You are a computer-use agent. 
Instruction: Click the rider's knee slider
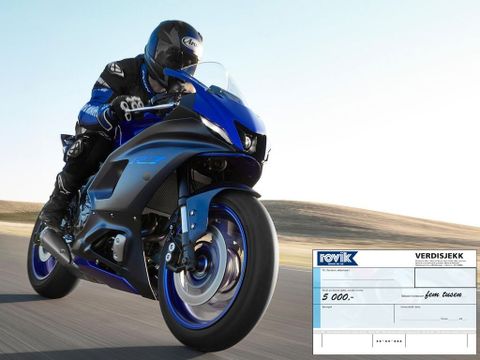[x=75, y=147]
